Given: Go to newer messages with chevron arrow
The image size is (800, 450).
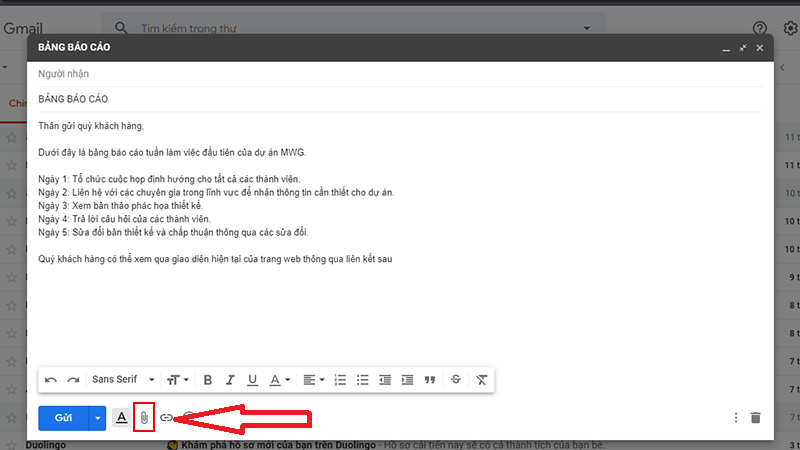Looking at the screenshot, I should click(x=782, y=67).
